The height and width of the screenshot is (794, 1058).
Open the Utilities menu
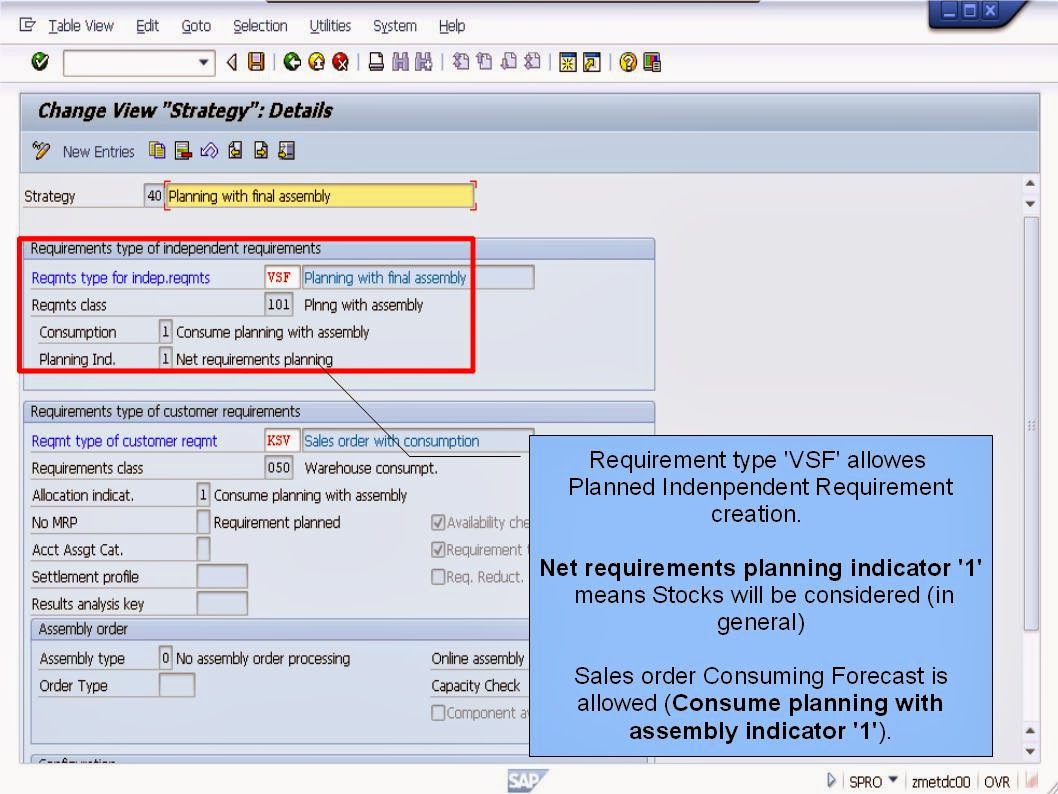point(330,26)
